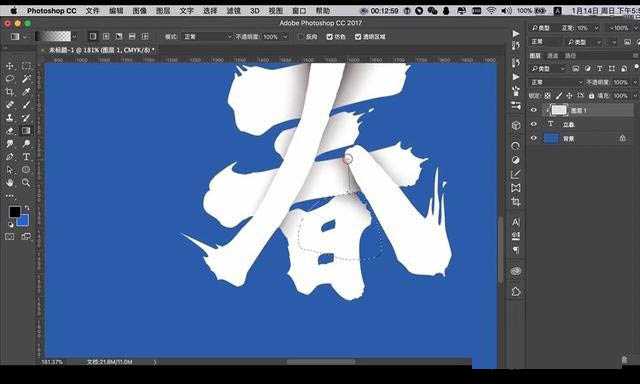Hide the text layer via its eye icon
The width and height of the screenshot is (640, 384).
[533, 124]
